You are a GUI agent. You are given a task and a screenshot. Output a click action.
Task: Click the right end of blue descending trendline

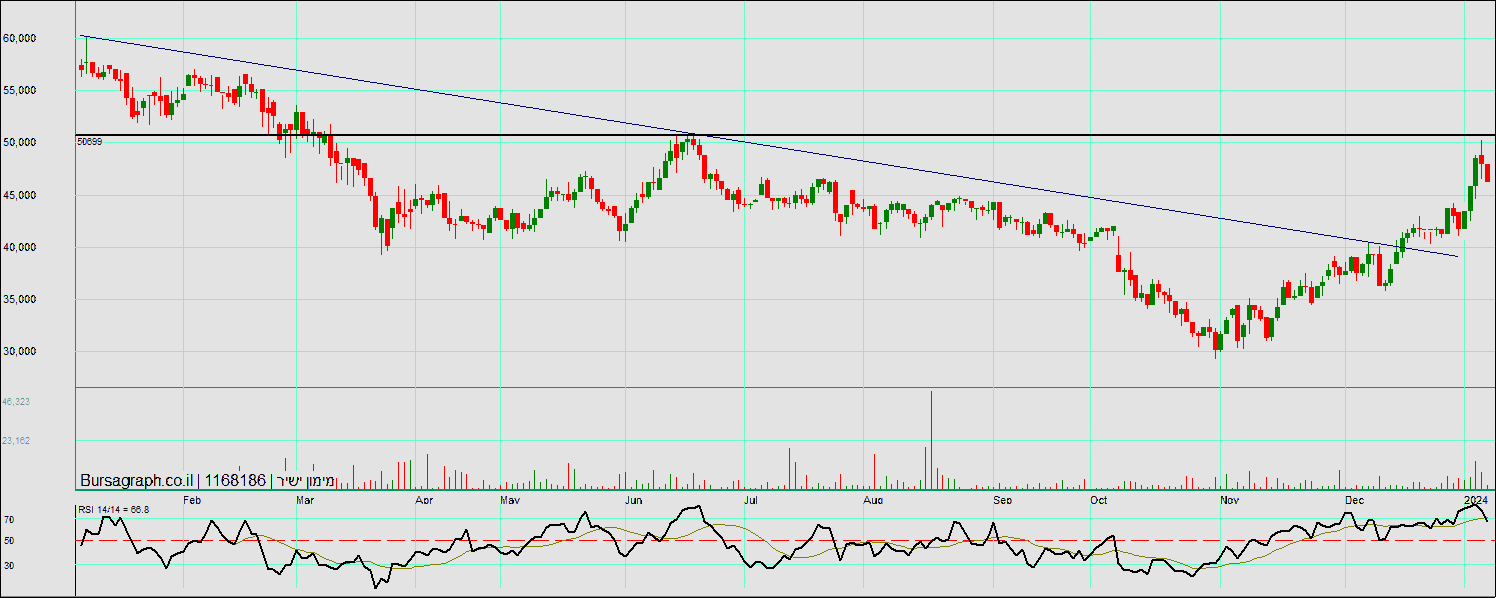click(x=1457, y=257)
